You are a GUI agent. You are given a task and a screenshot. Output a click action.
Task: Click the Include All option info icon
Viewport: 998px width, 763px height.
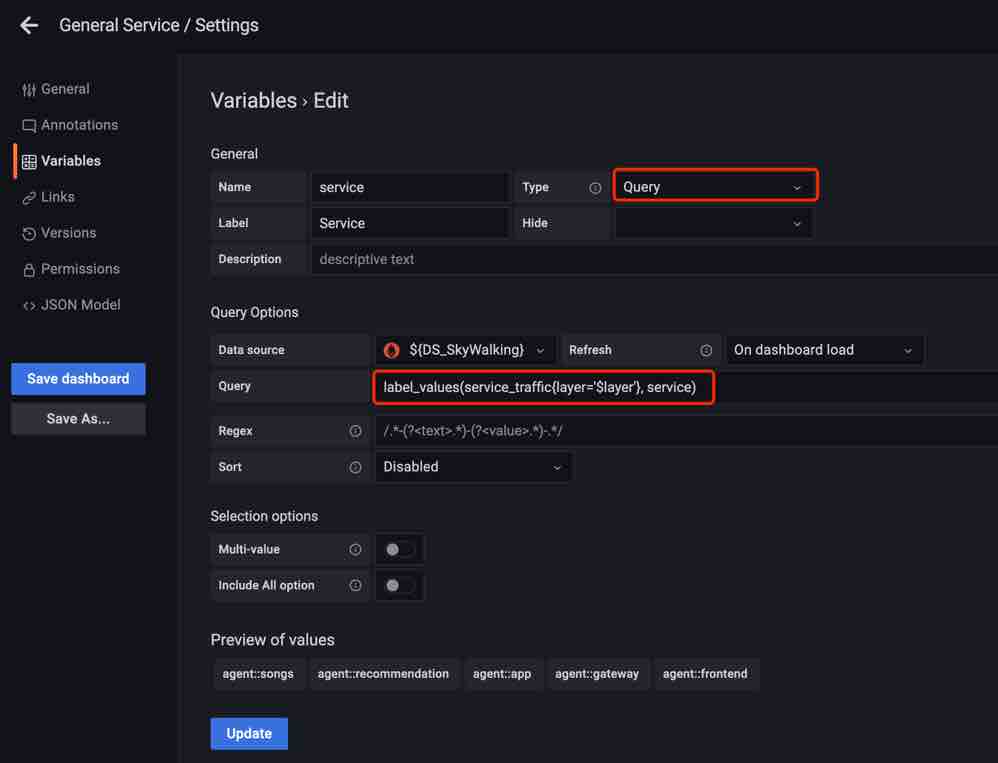(355, 586)
